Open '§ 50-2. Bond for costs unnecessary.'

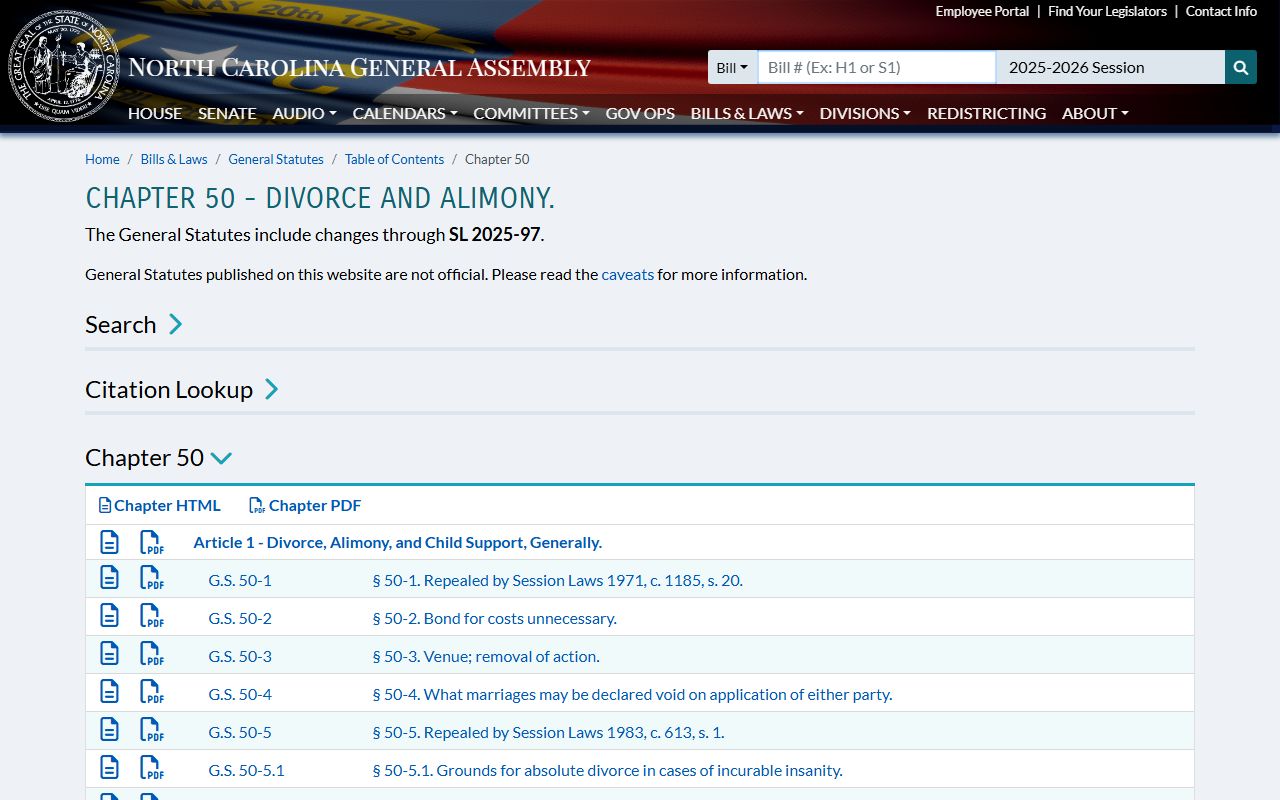(494, 618)
